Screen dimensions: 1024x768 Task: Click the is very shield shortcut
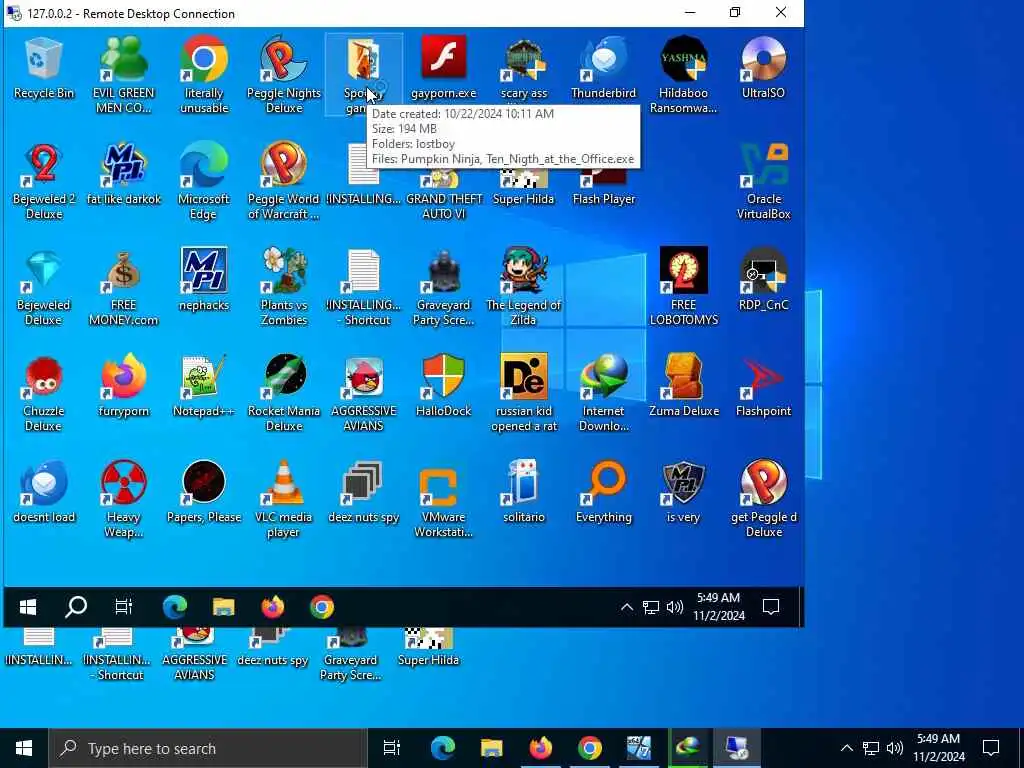683,493
